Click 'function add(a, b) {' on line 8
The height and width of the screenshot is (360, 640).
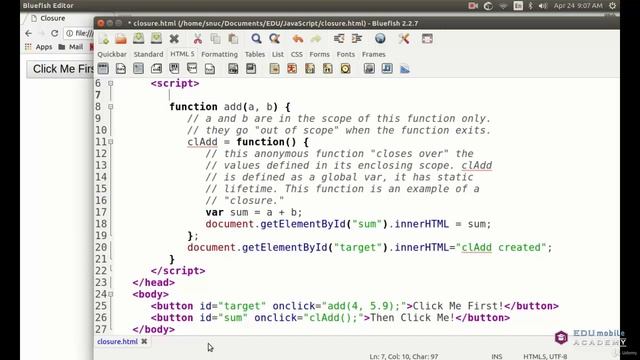[230, 107]
